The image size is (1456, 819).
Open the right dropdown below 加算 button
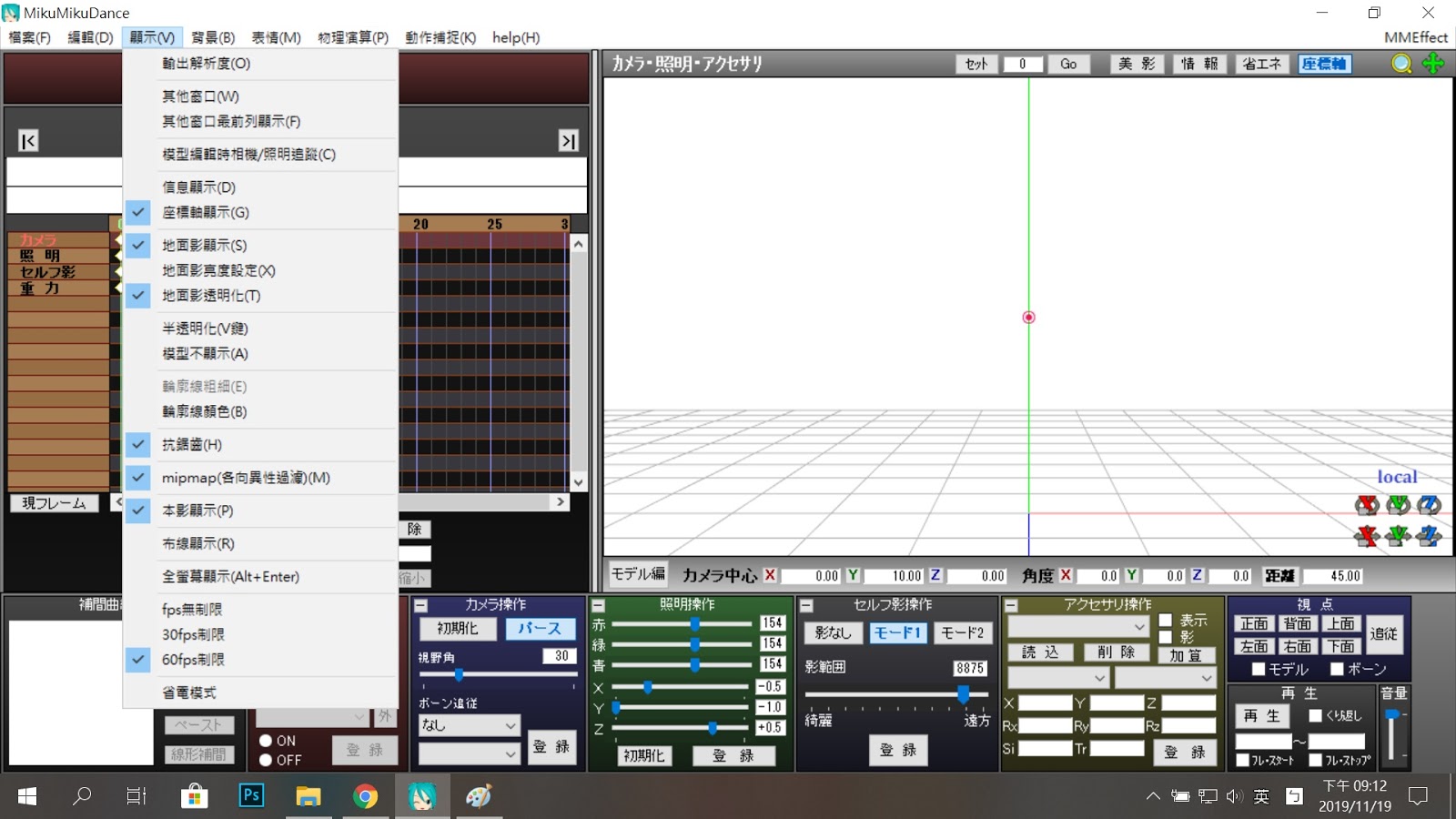tap(1166, 678)
